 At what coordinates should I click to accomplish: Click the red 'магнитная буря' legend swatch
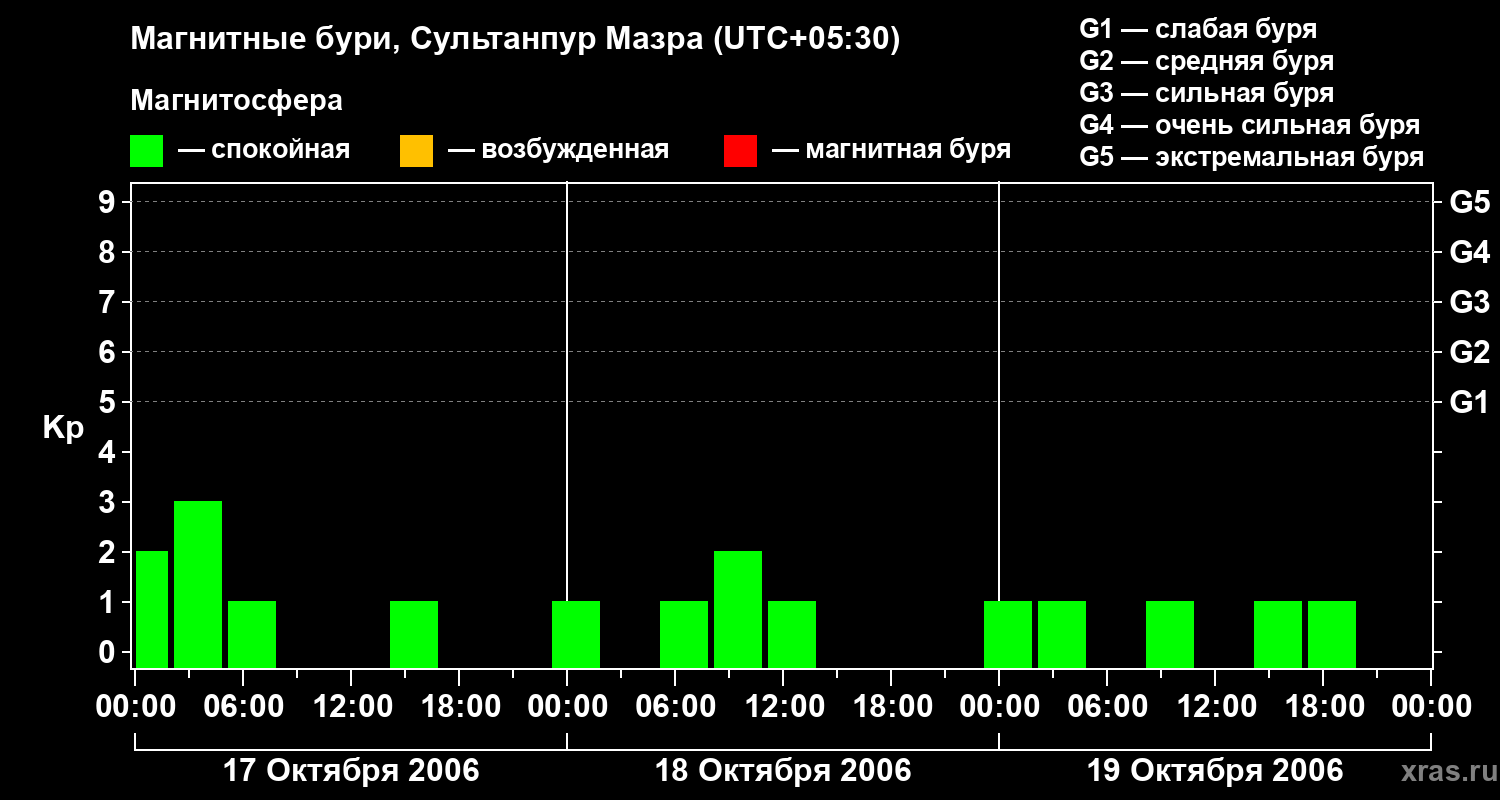coord(740,151)
